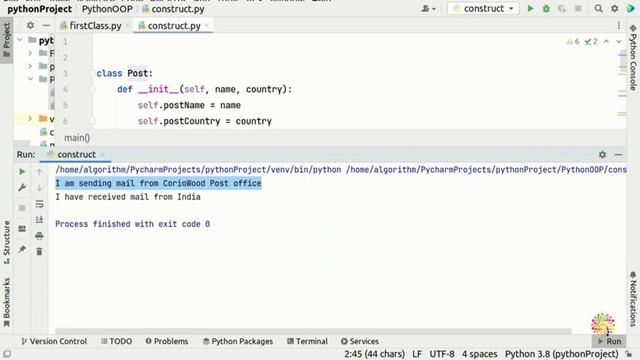Screen dimensions: 640x360
Task: Print the Run console output
Action: tap(39, 236)
